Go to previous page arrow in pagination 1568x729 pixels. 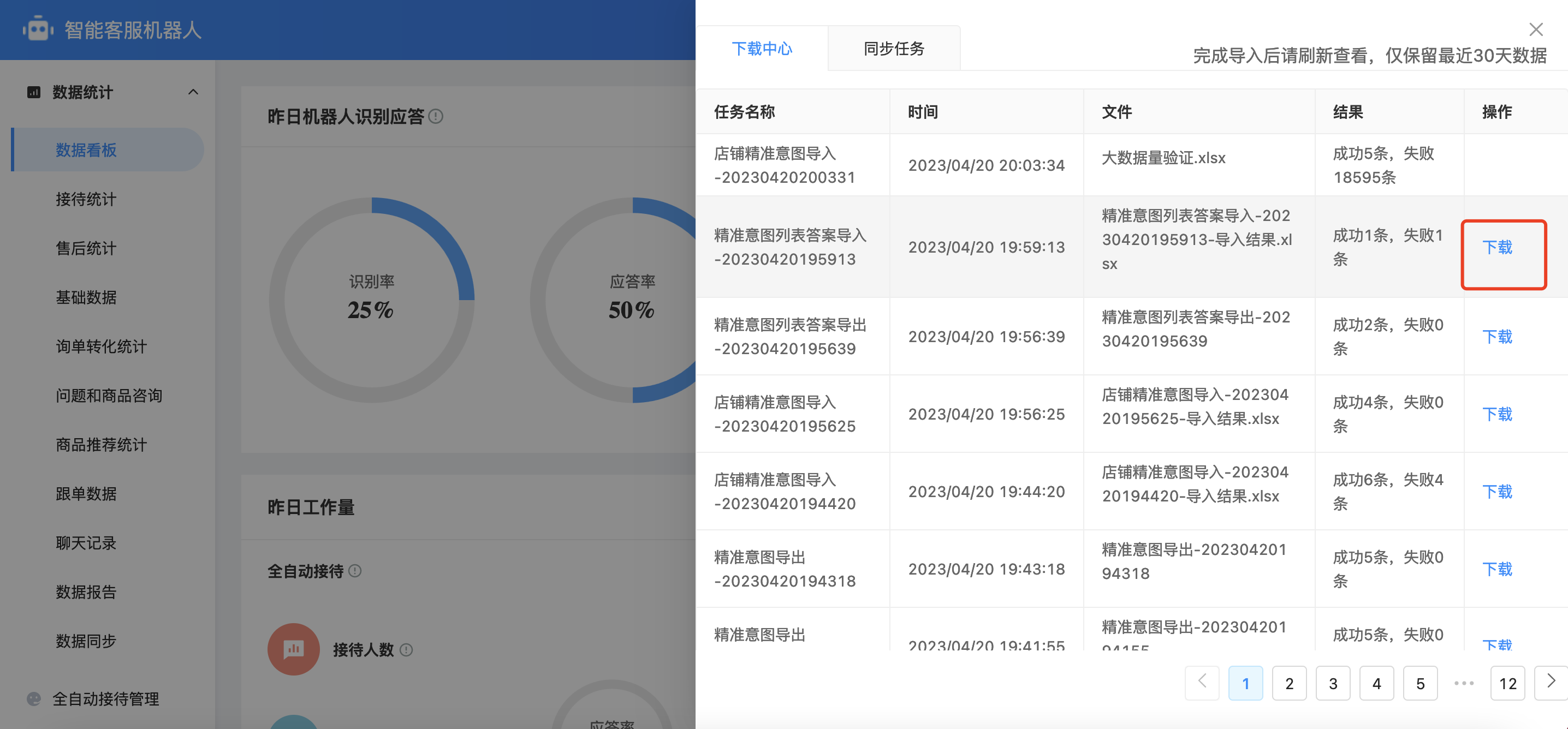(1202, 683)
